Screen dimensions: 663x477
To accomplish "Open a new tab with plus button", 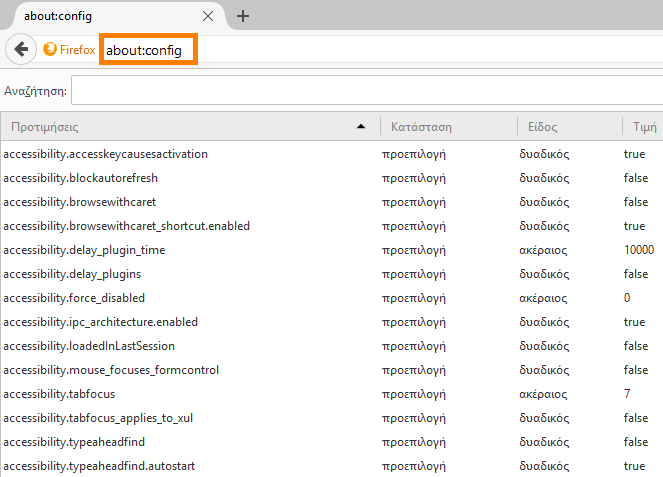I will pos(243,16).
